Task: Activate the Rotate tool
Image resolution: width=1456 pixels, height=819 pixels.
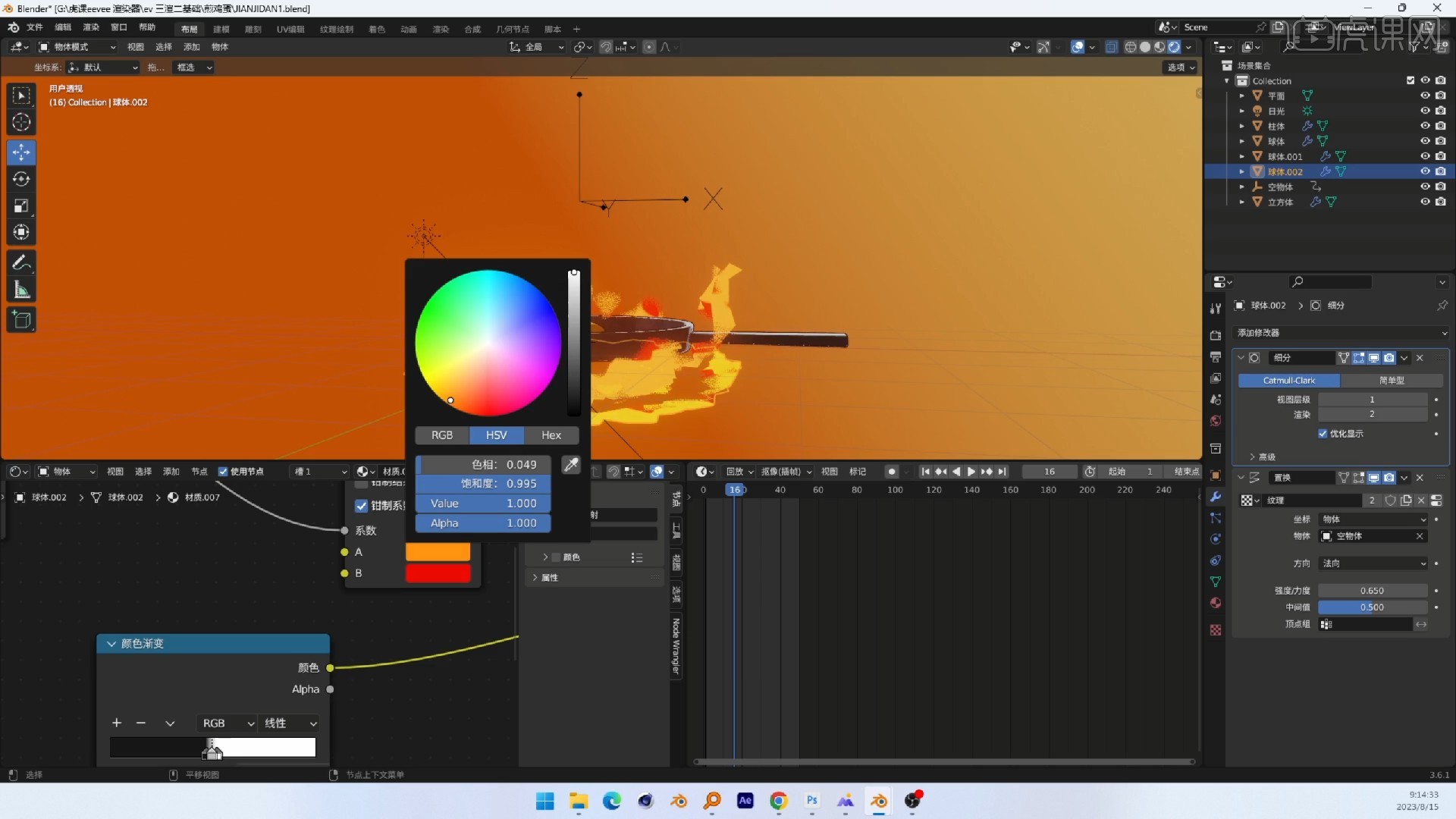Action: pyautogui.click(x=21, y=179)
